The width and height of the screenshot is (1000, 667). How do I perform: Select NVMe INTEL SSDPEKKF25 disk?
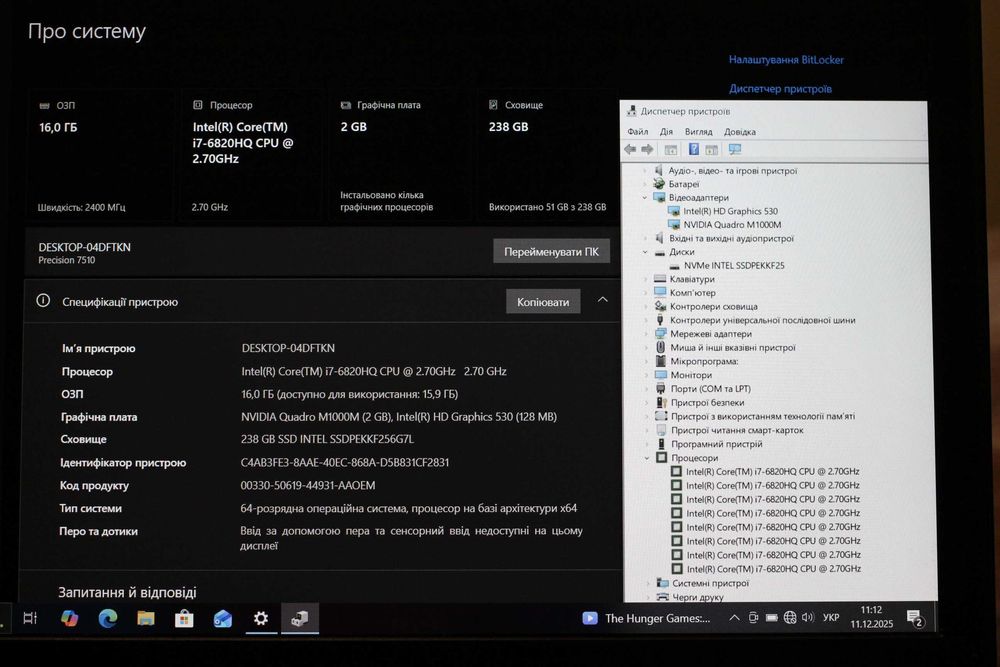coord(734,265)
